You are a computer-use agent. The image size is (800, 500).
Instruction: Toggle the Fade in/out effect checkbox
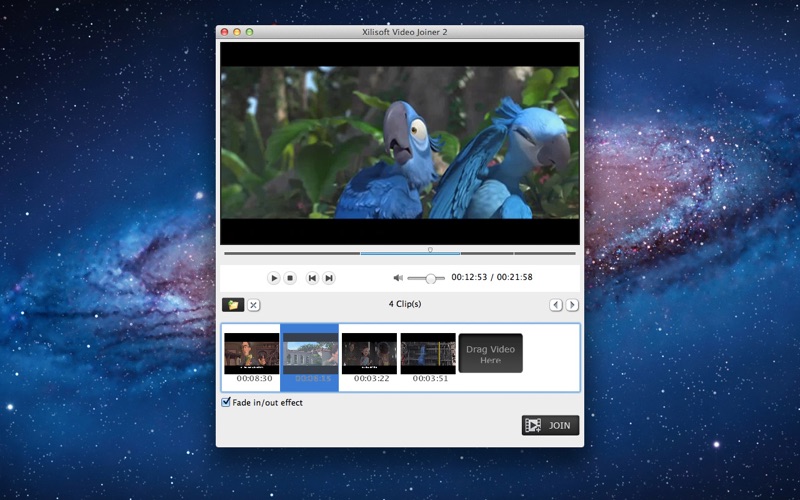click(226, 402)
